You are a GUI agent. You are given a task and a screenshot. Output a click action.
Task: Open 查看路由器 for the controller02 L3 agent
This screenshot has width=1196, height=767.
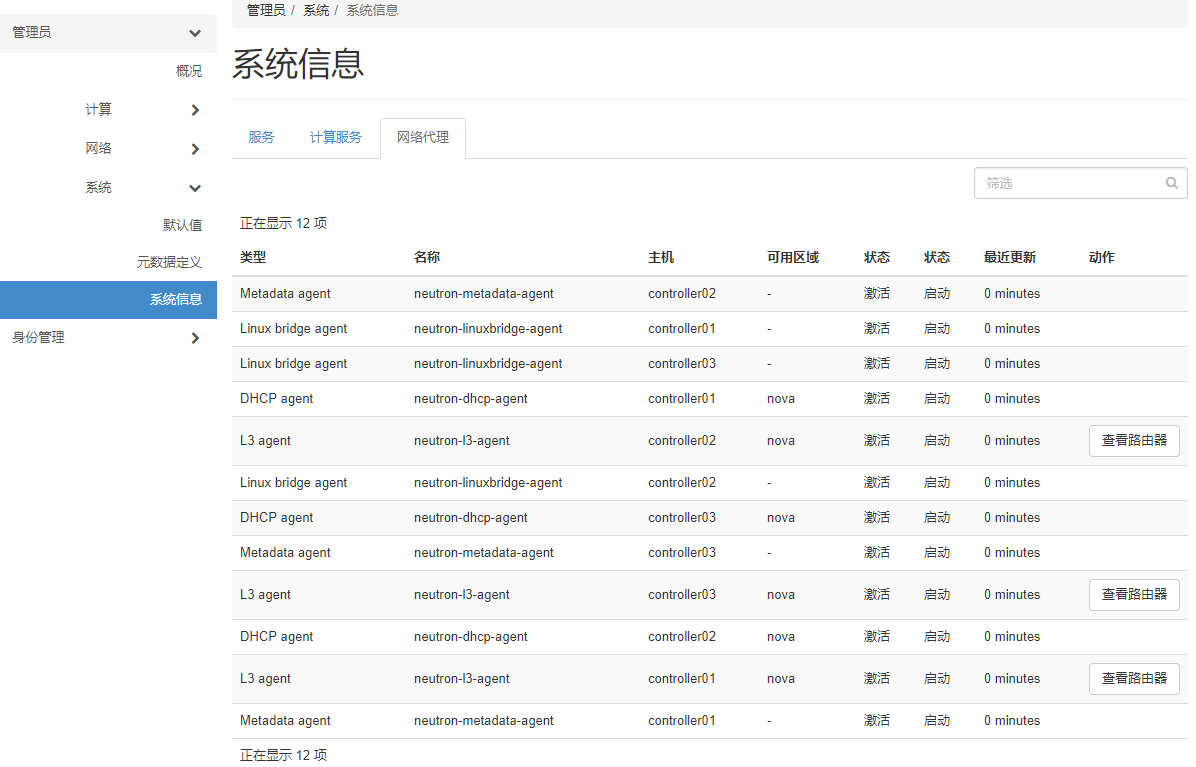click(x=1134, y=440)
